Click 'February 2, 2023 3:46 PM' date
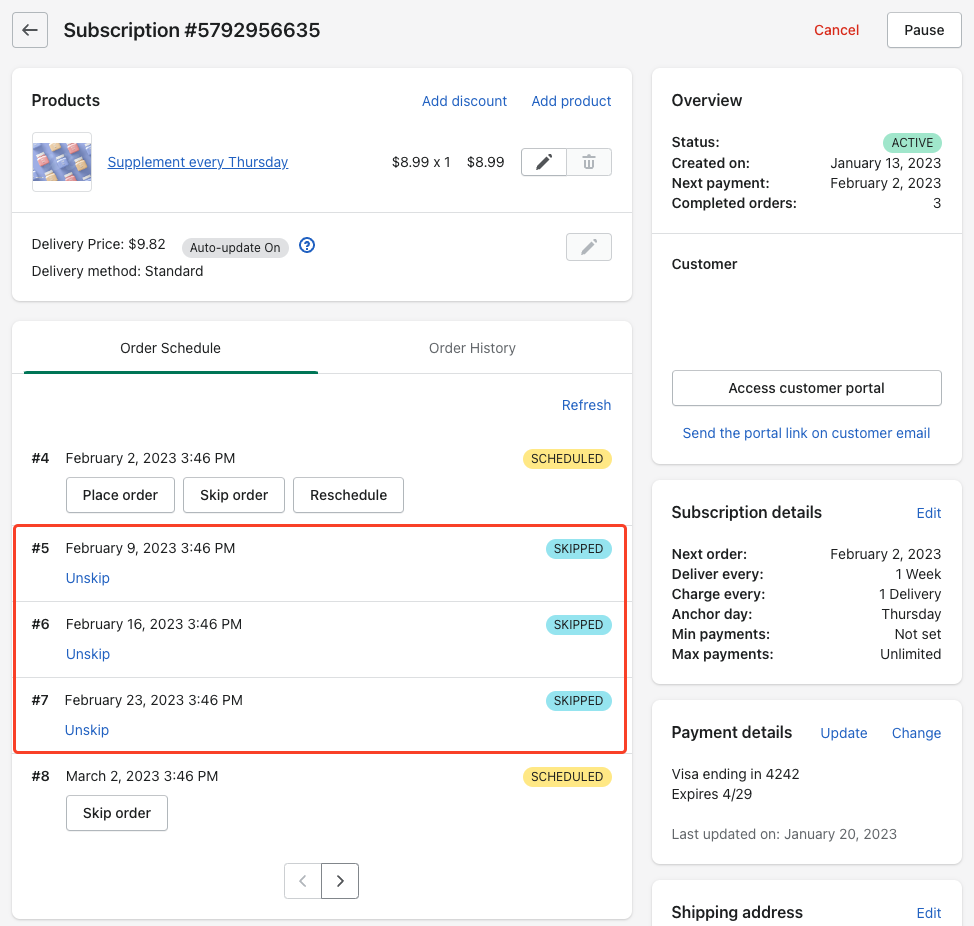The height and width of the screenshot is (926, 974). click(150, 458)
